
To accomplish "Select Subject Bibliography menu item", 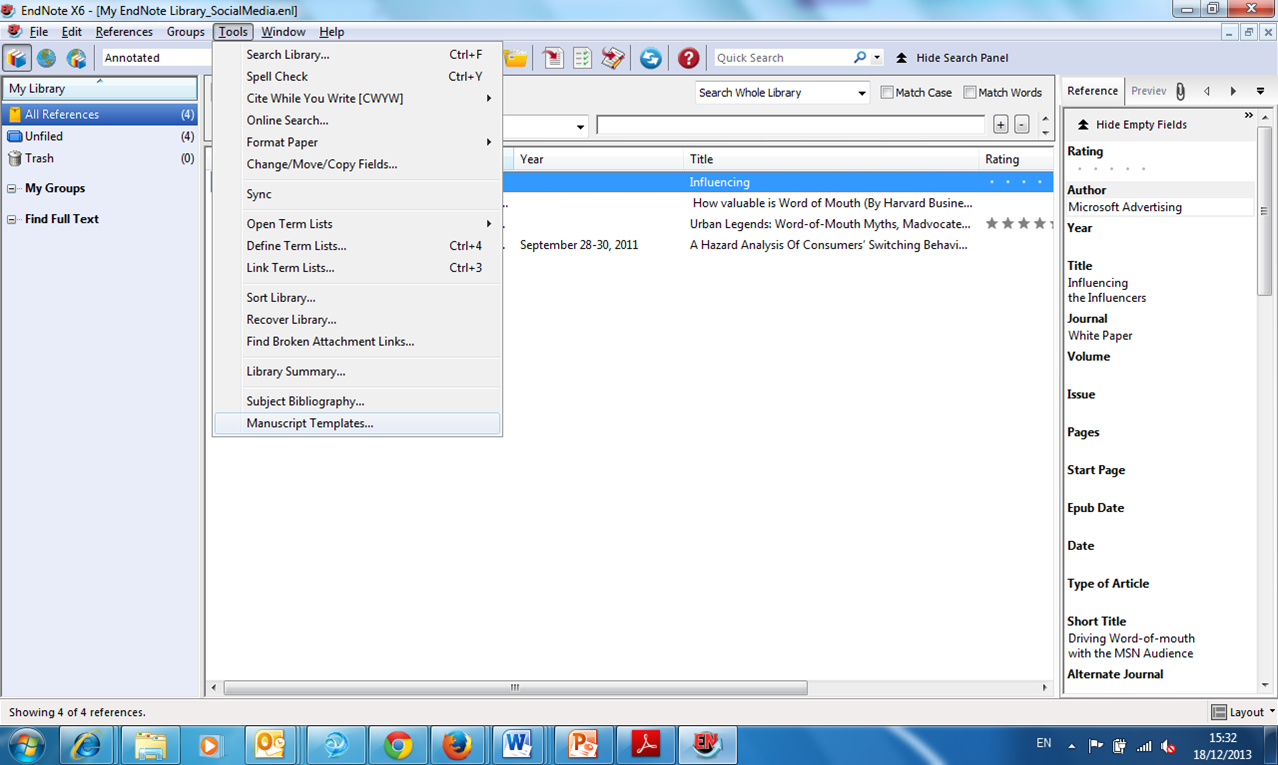I will (x=357, y=401).
